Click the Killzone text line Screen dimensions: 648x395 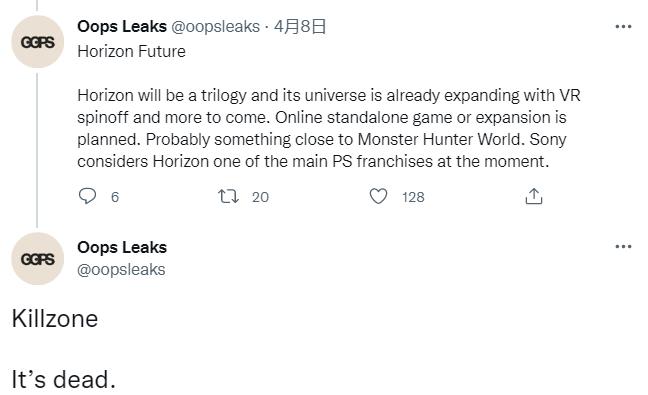click(55, 319)
